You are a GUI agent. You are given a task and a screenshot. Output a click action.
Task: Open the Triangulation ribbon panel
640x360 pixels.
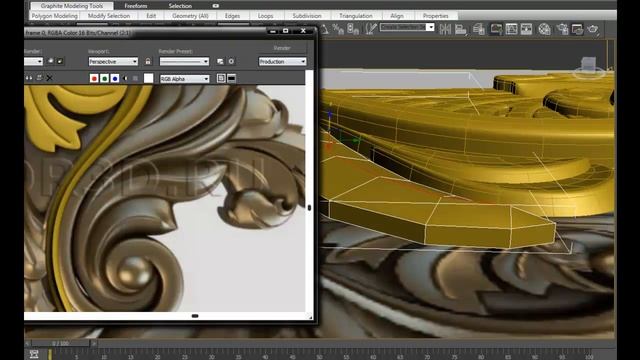tap(356, 16)
